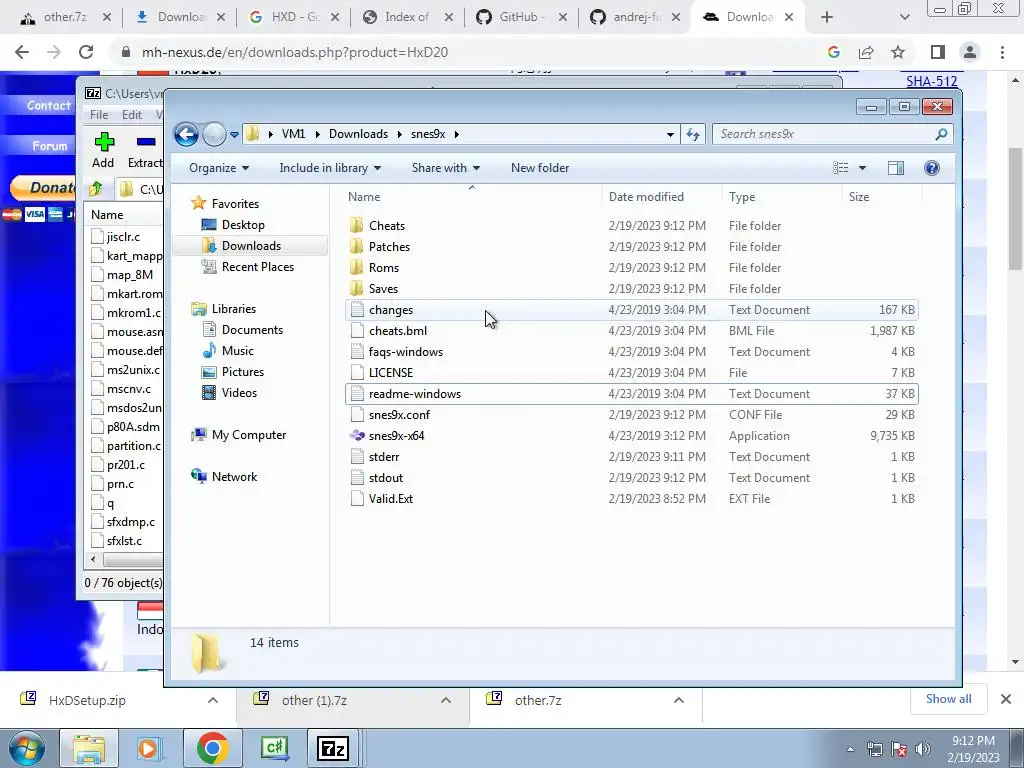Open Videos library in sidebar
Image resolution: width=1024 pixels, height=768 pixels.
click(239, 392)
